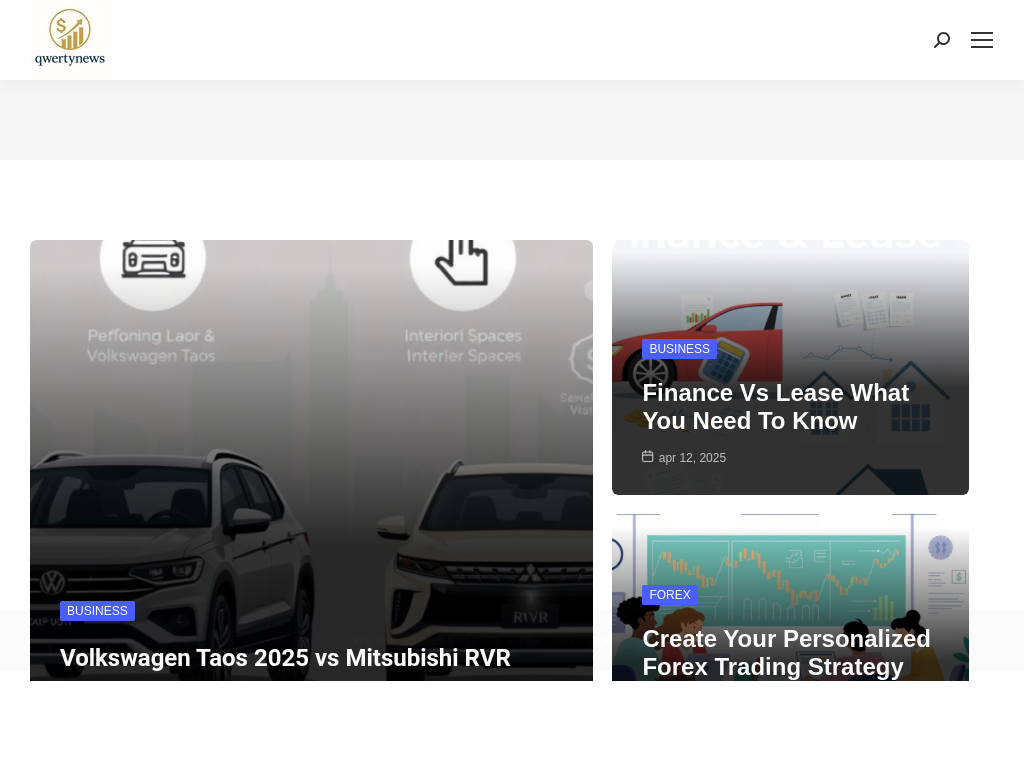
Task: Click calendar icon beside apr 12, 2025
Action: click(647, 456)
